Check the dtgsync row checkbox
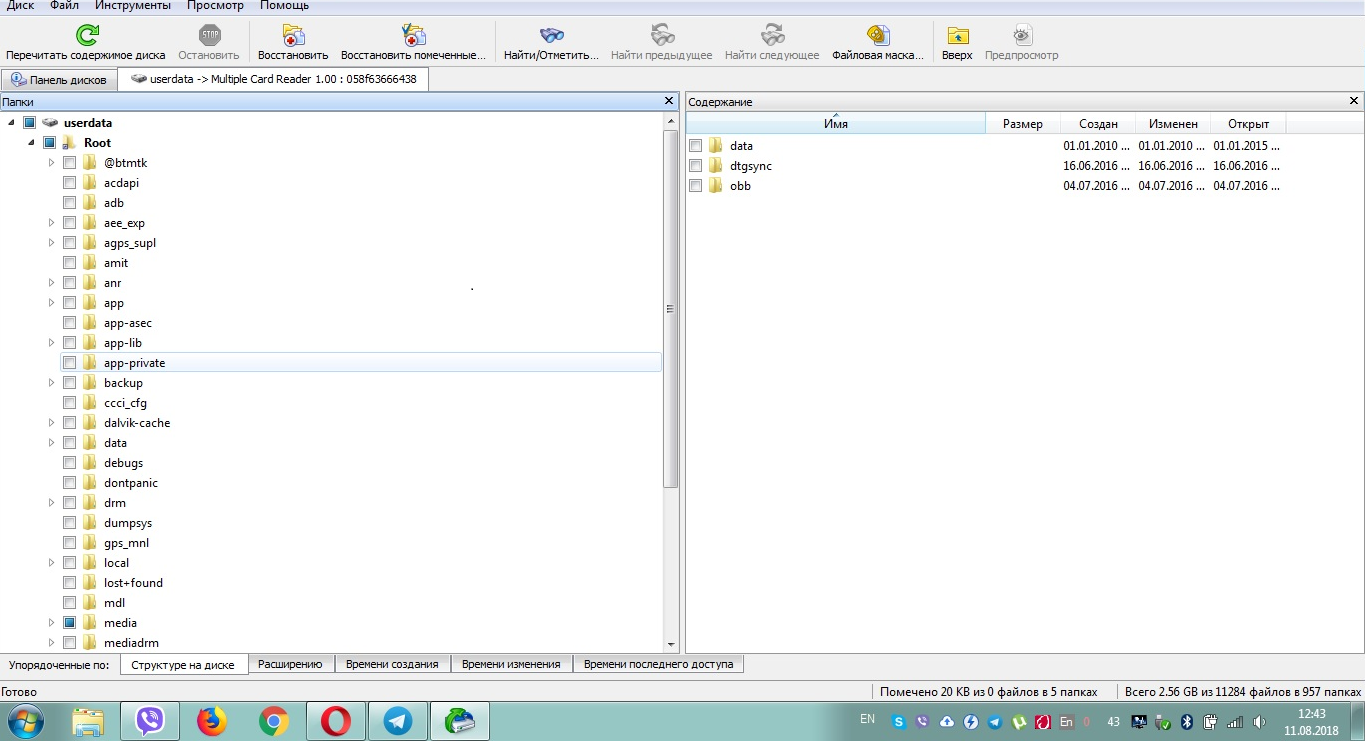1365x741 pixels. click(696, 166)
